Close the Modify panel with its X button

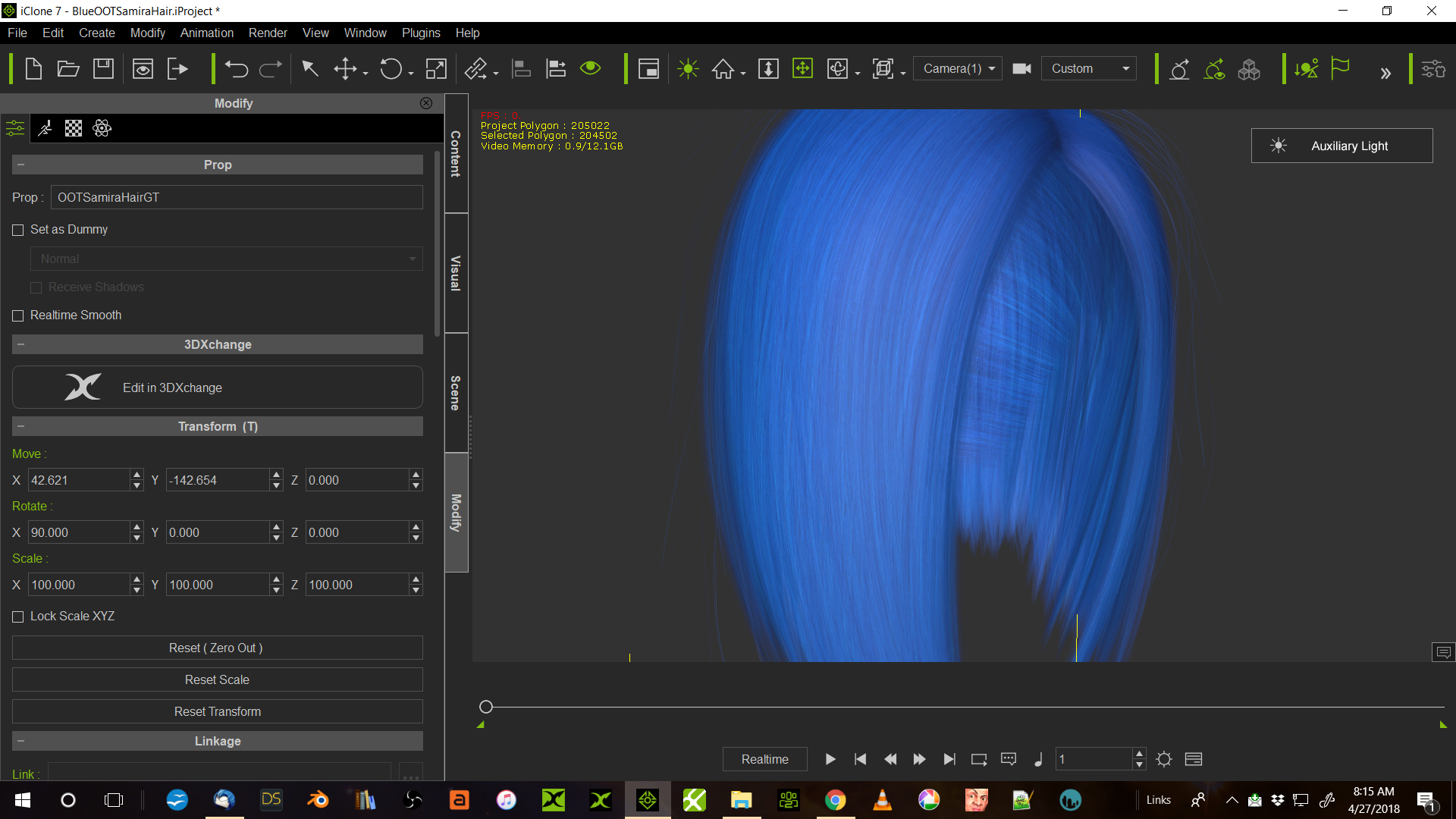click(426, 103)
